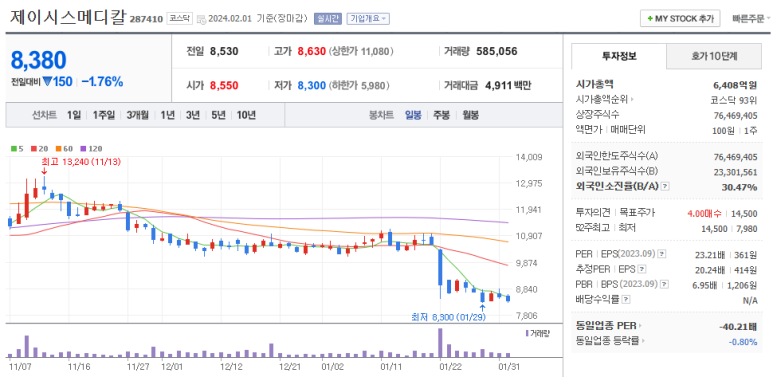Click the 시가 value 8,550
The height and width of the screenshot is (377, 773).
point(224,86)
